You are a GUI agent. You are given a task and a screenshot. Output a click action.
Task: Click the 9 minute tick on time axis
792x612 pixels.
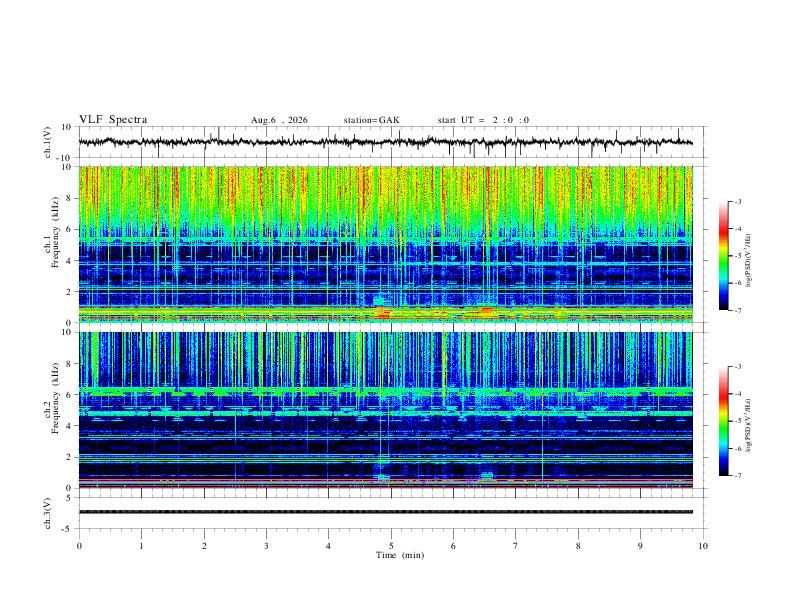(640, 546)
